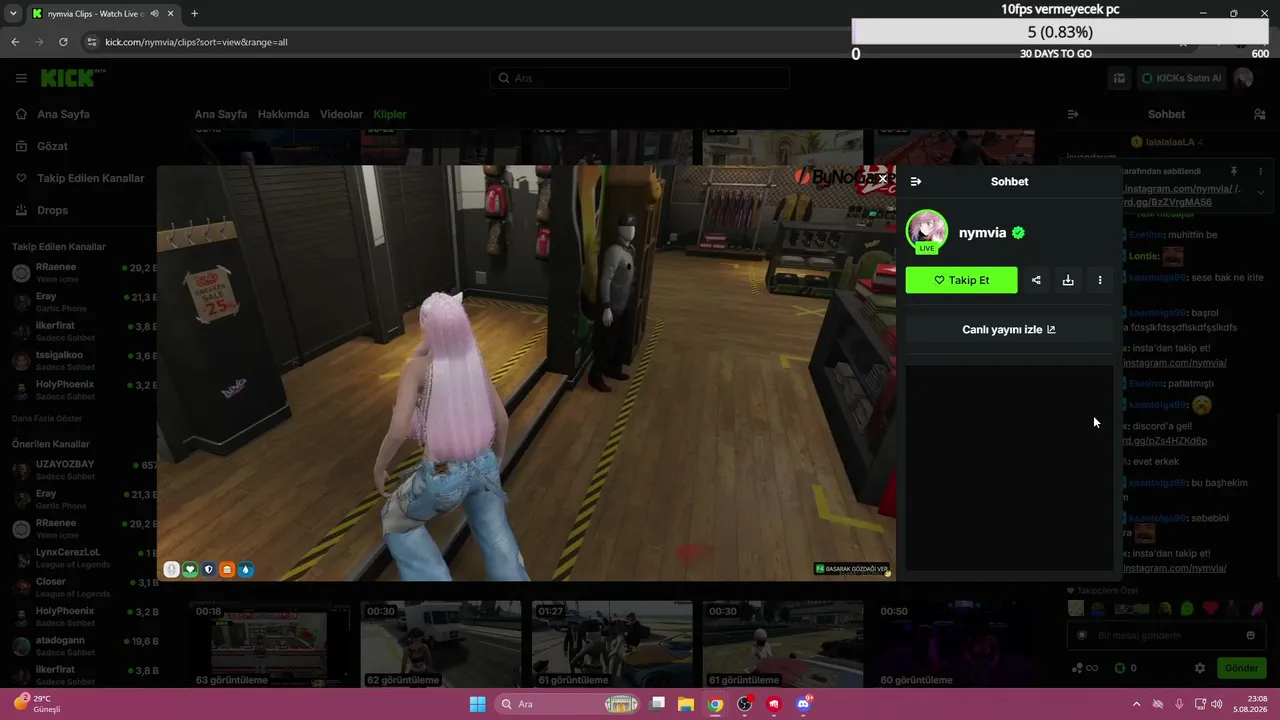
Task: Follow nymvia with Takip Et
Action: tap(962, 280)
